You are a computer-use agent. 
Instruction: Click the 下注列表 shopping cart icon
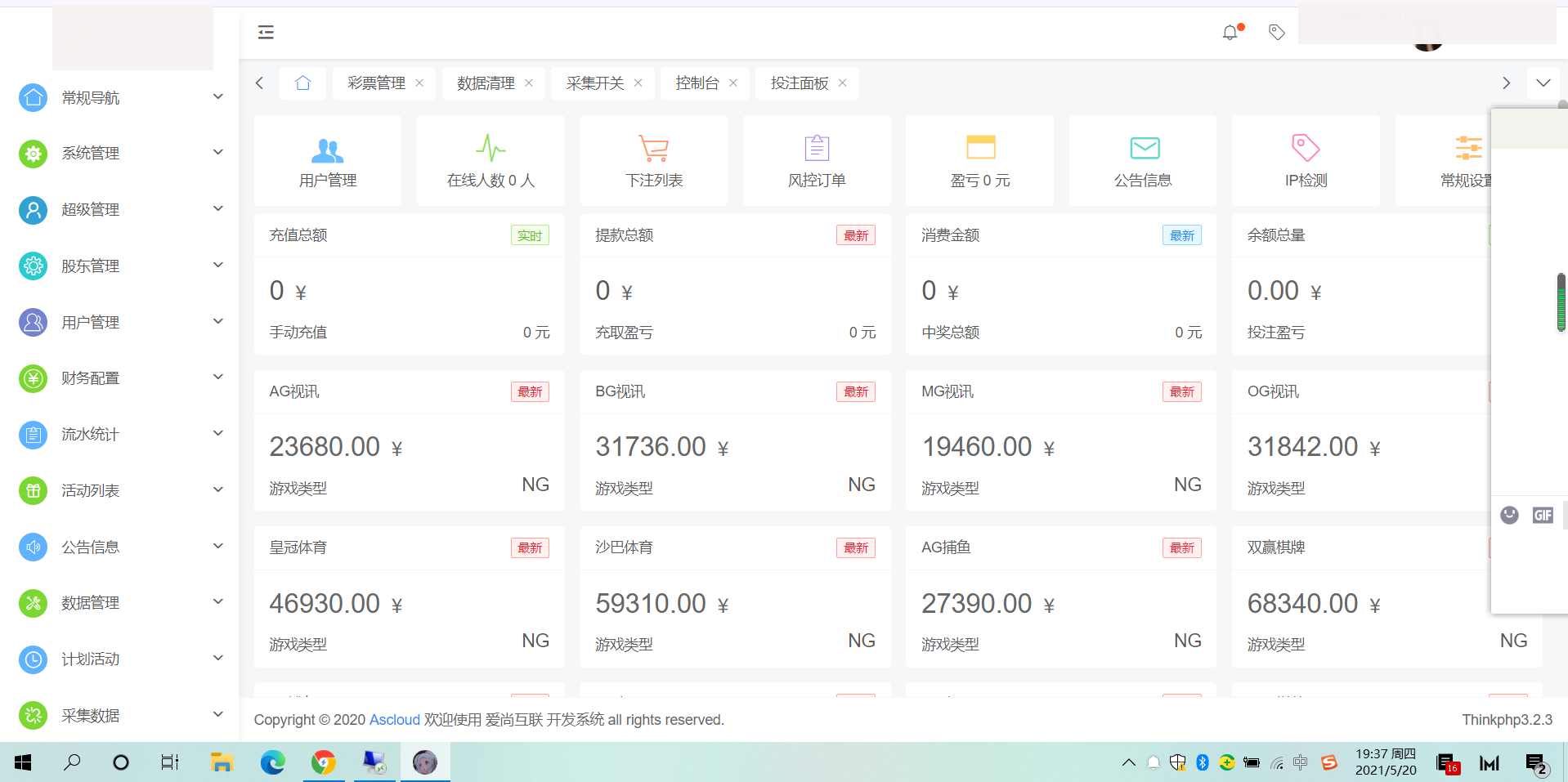click(x=653, y=149)
